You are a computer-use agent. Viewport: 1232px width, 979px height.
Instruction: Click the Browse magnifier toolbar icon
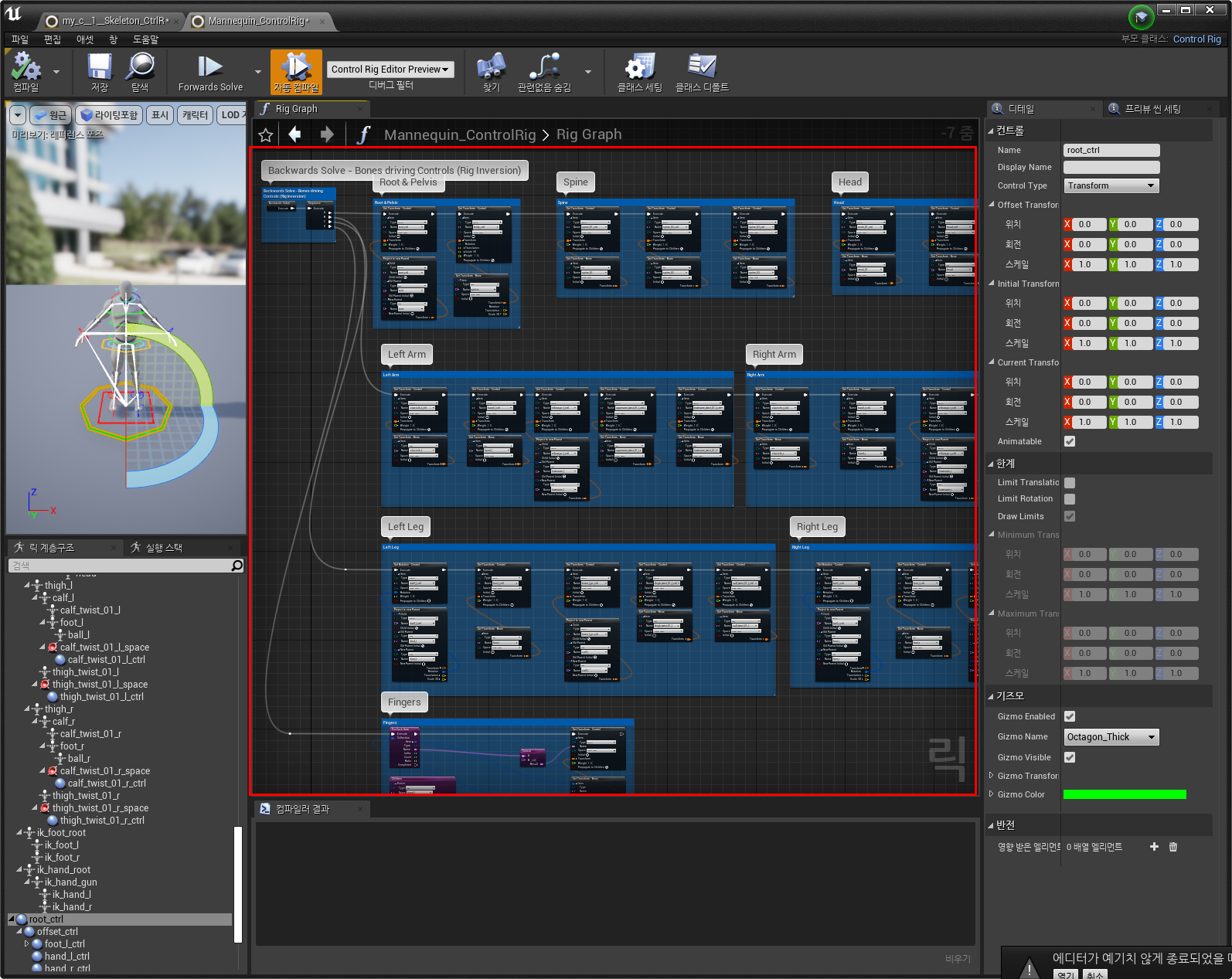pyautogui.click(x=140, y=67)
